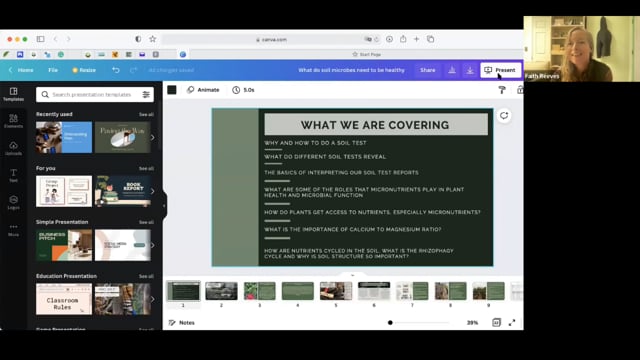Screen dimensions: 640x360
Task: Expand Simple Presentation row with arrow
Action: click(153, 245)
